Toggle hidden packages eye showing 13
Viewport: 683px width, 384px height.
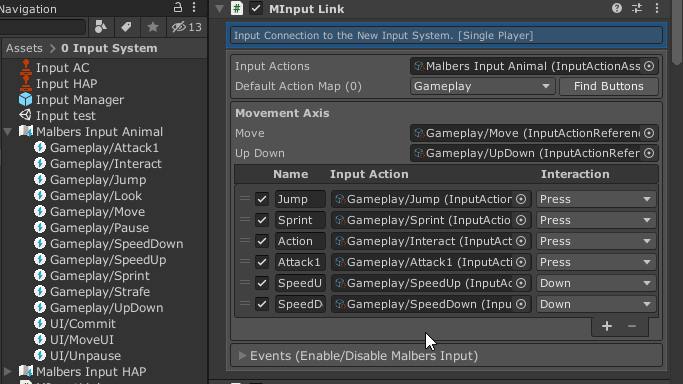(186, 27)
